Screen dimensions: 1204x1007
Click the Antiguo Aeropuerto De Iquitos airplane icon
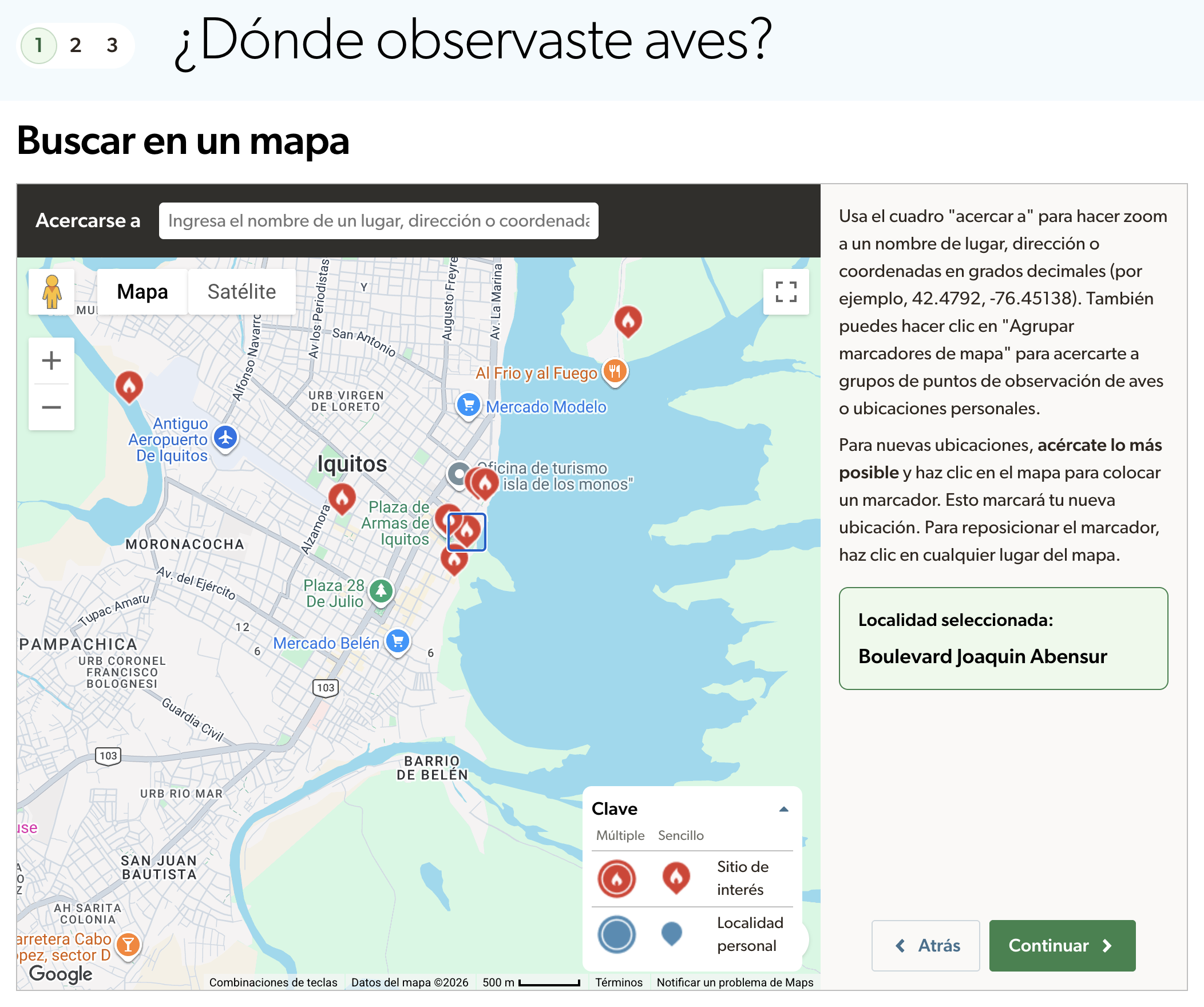point(226,438)
